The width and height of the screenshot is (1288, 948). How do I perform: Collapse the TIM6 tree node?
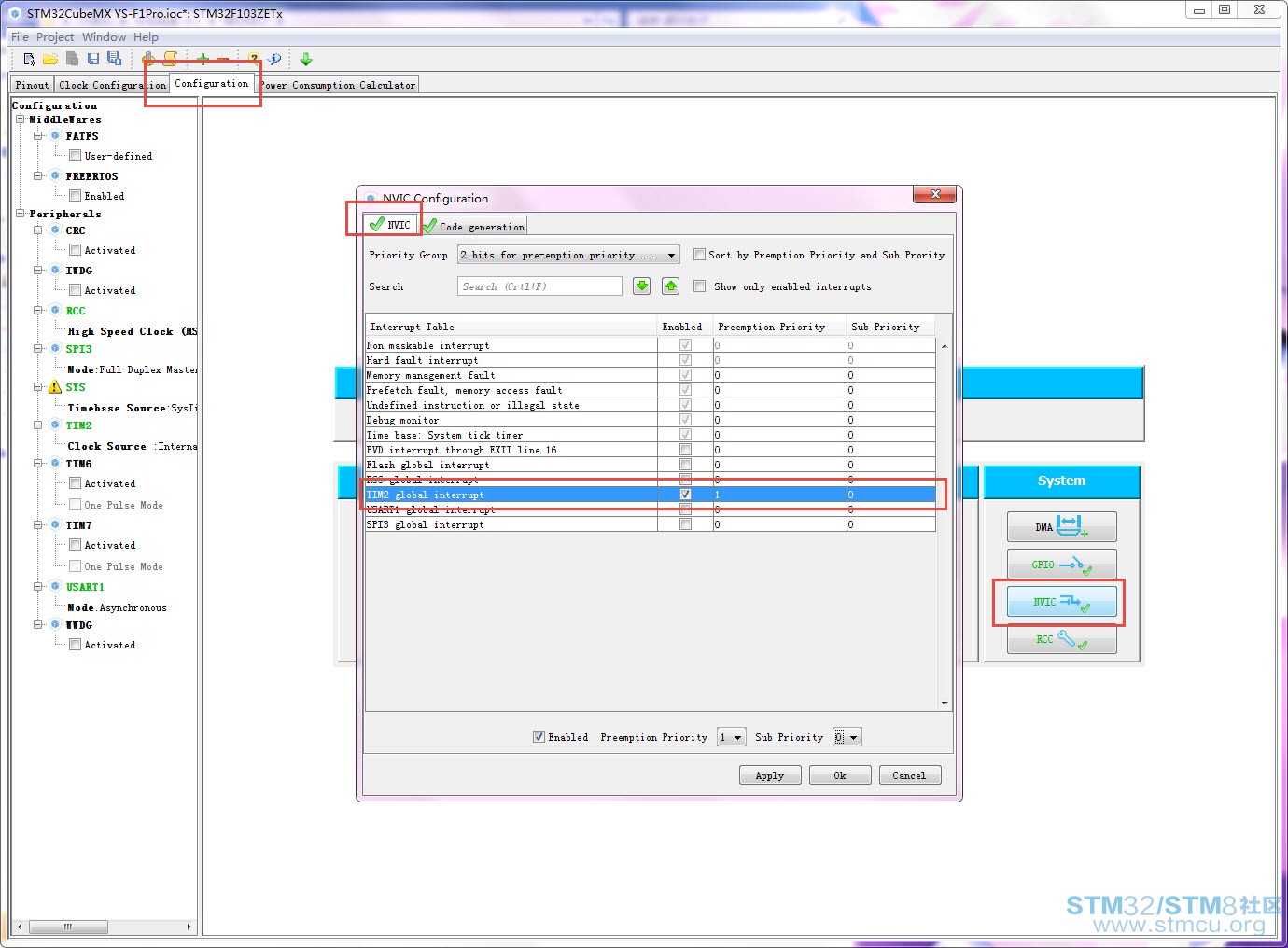37,464
